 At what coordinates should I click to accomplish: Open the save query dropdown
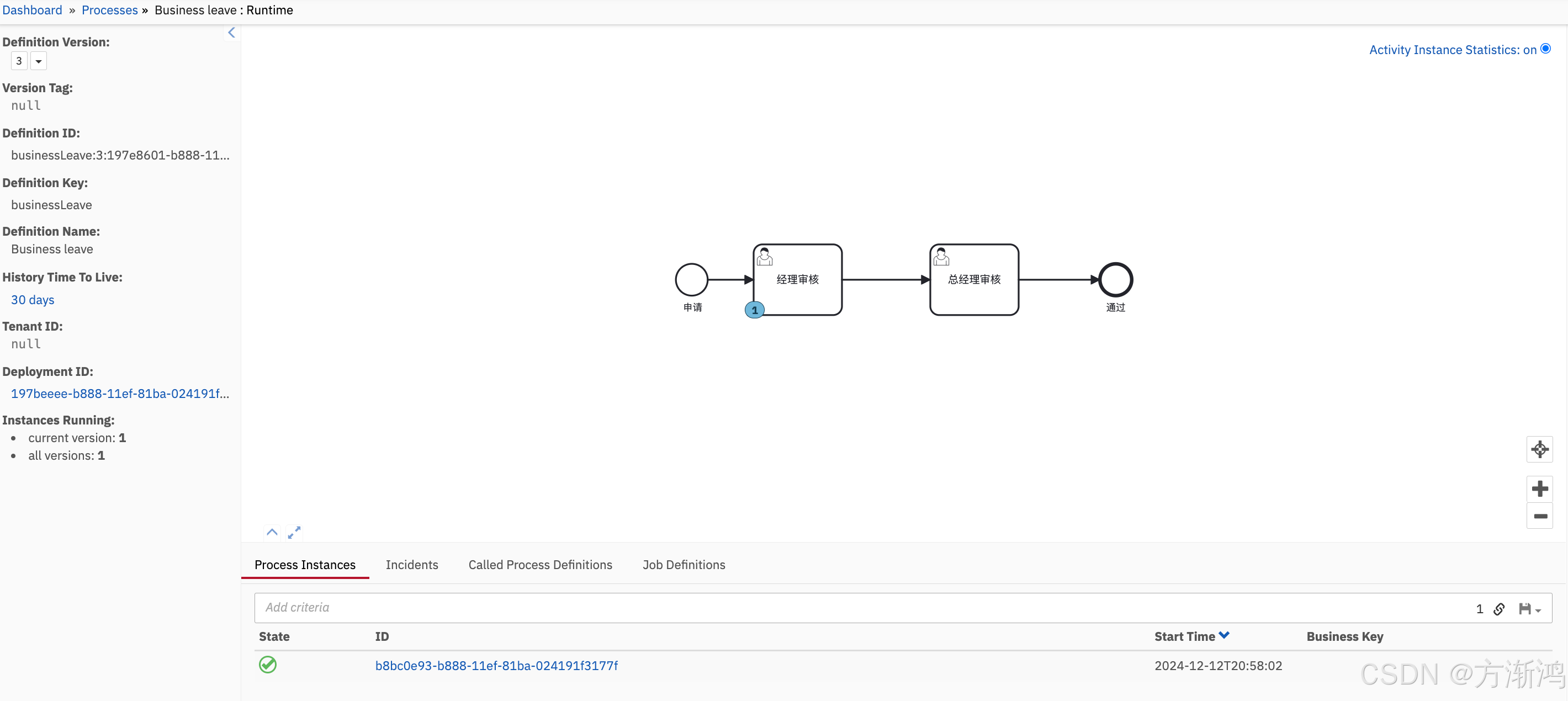(x=1530, y=609)
